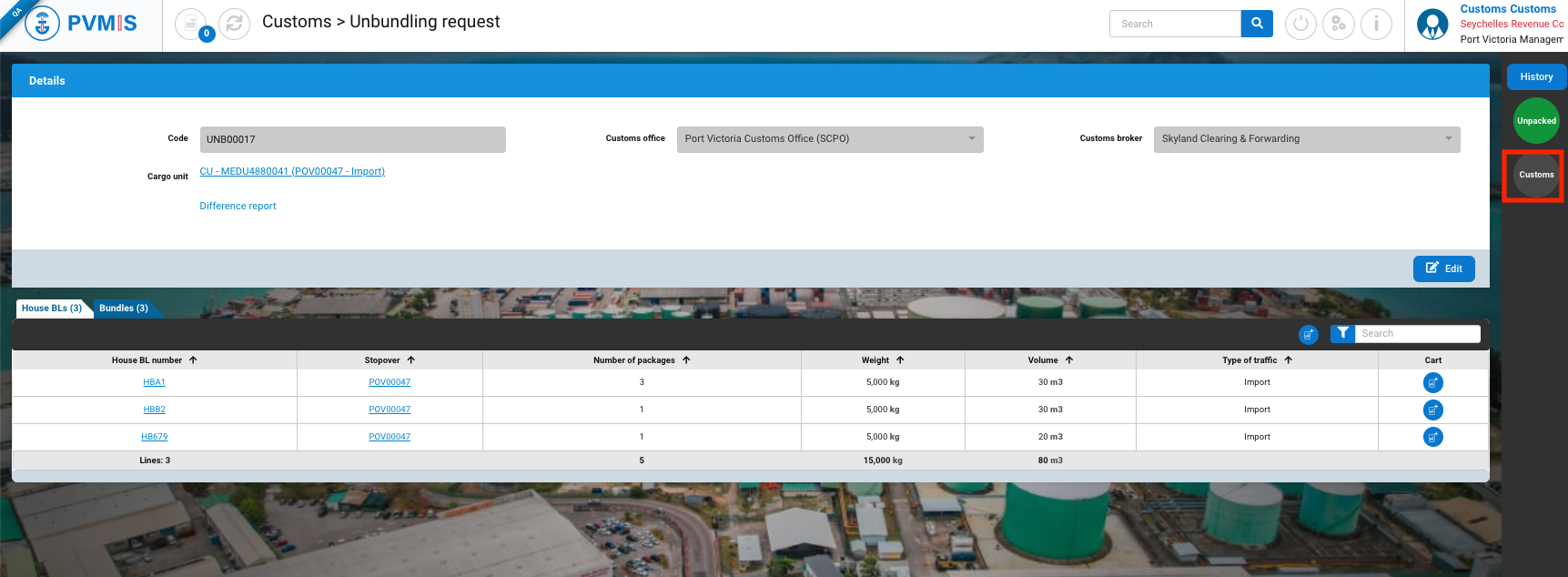
Task: Click the table Search input field
Action: pos(1417,334)
